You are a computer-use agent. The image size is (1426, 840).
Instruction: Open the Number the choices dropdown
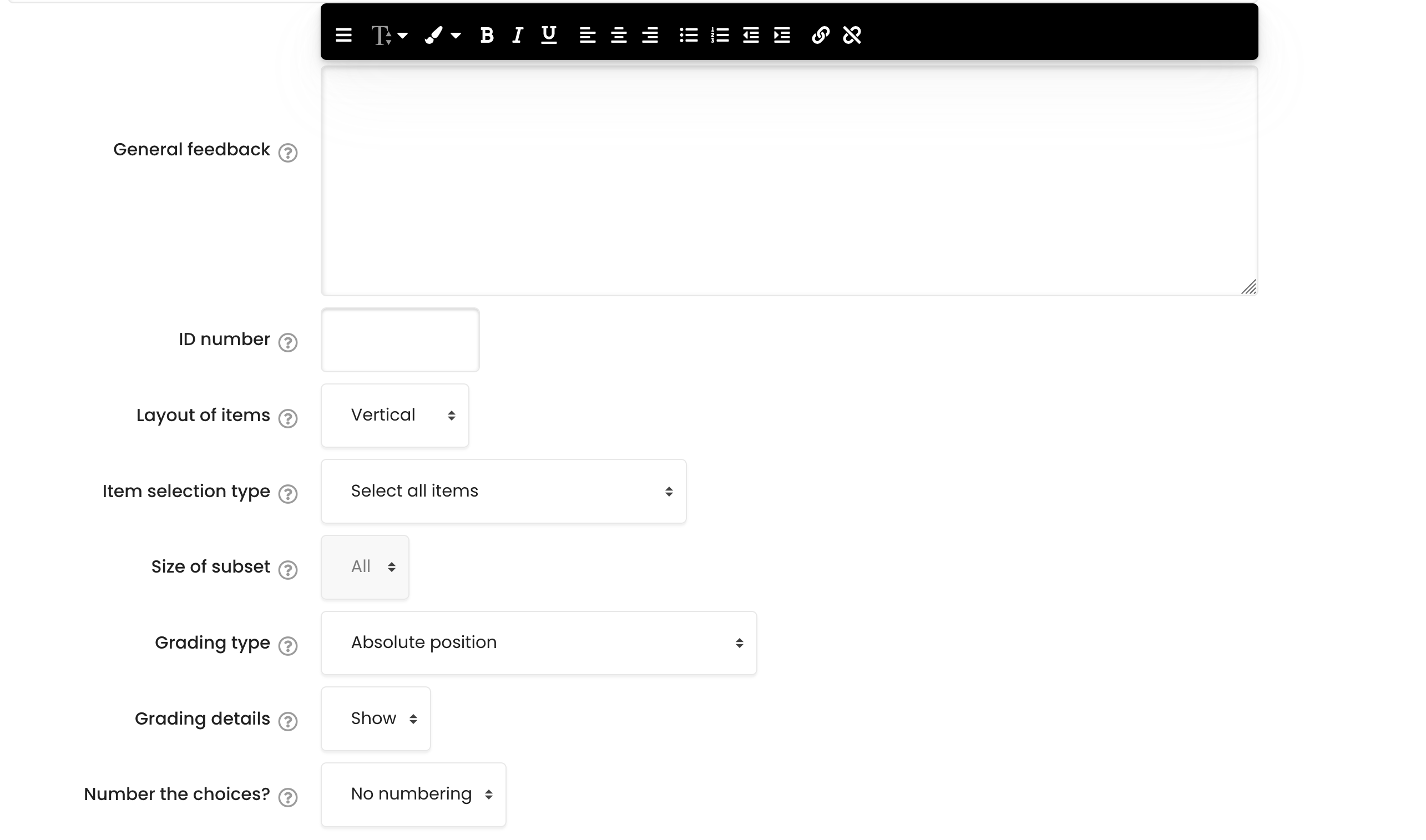413,793
